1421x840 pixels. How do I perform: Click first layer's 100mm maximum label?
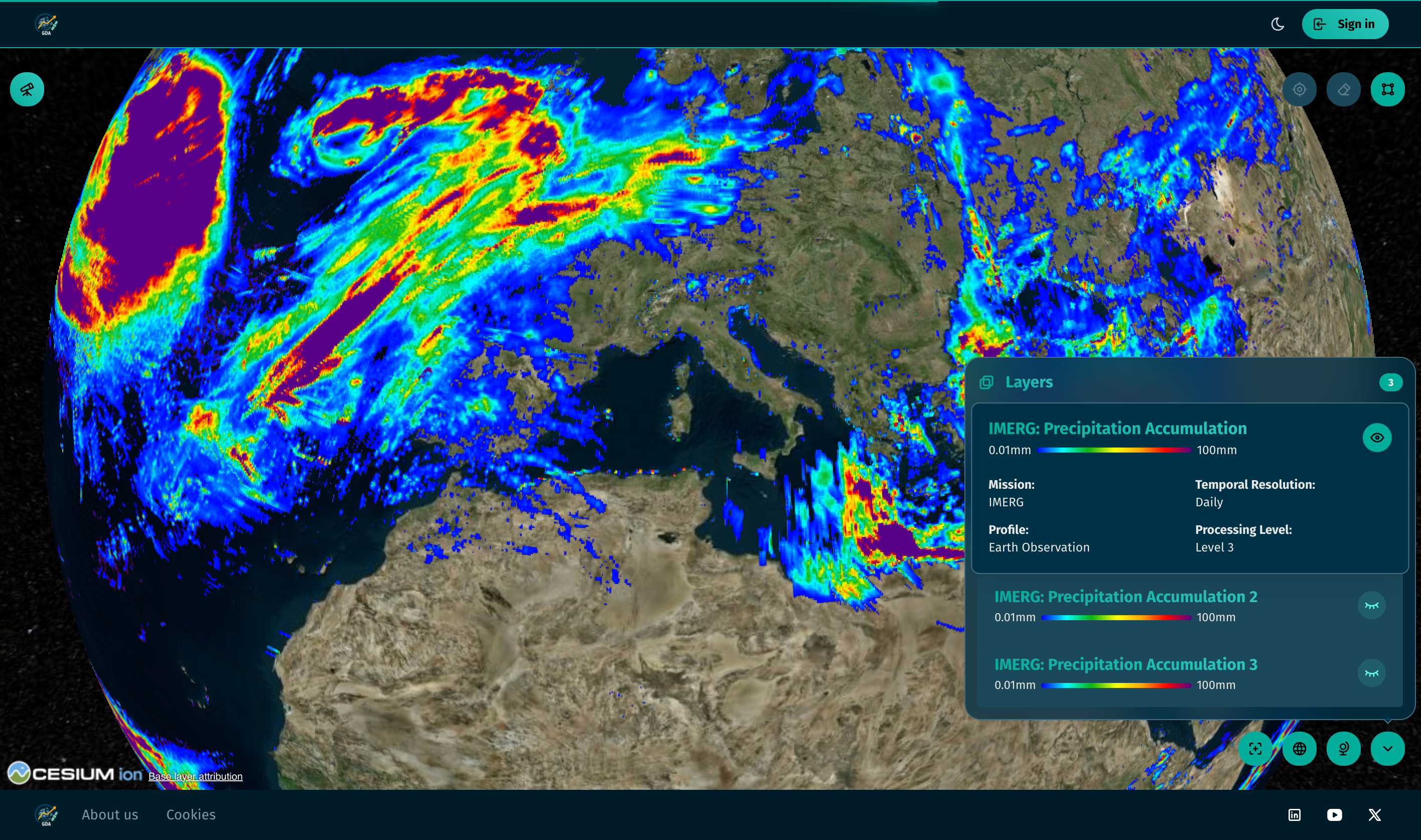[x=1217, y=450]
